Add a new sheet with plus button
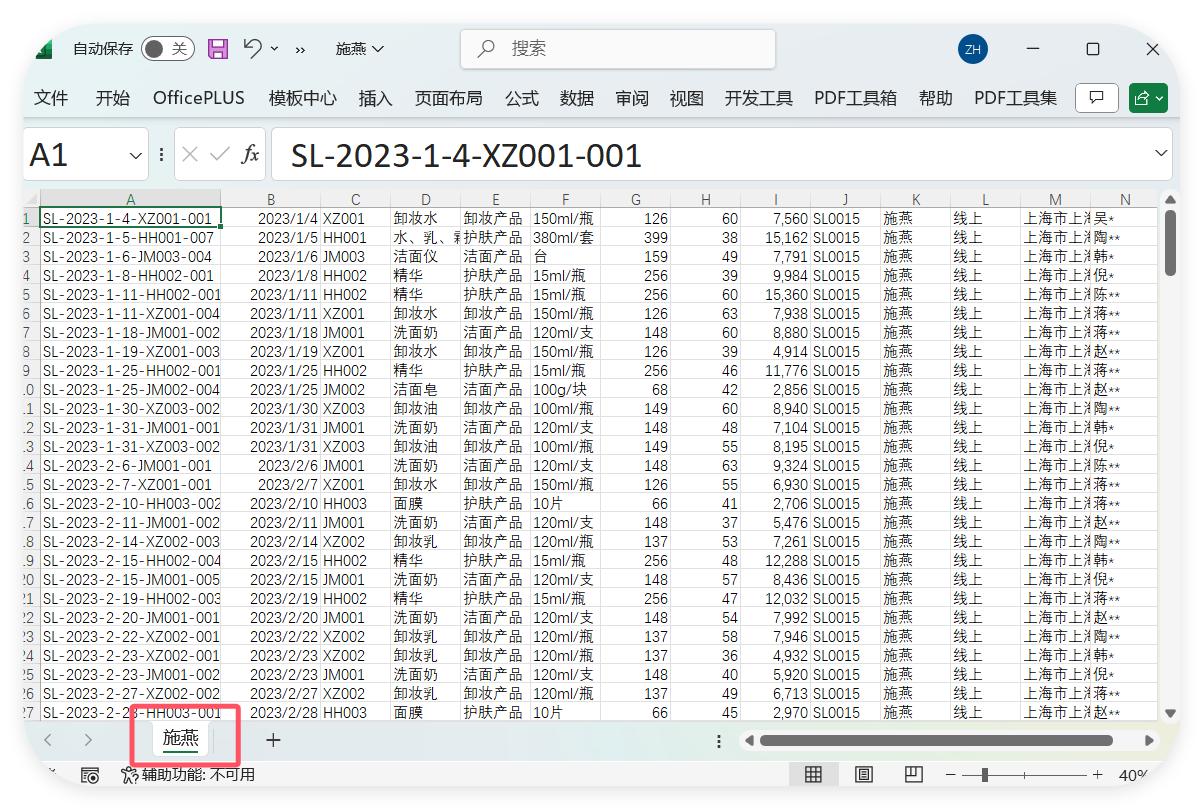This screenshot has width=1203, height=809. point(273,740)
